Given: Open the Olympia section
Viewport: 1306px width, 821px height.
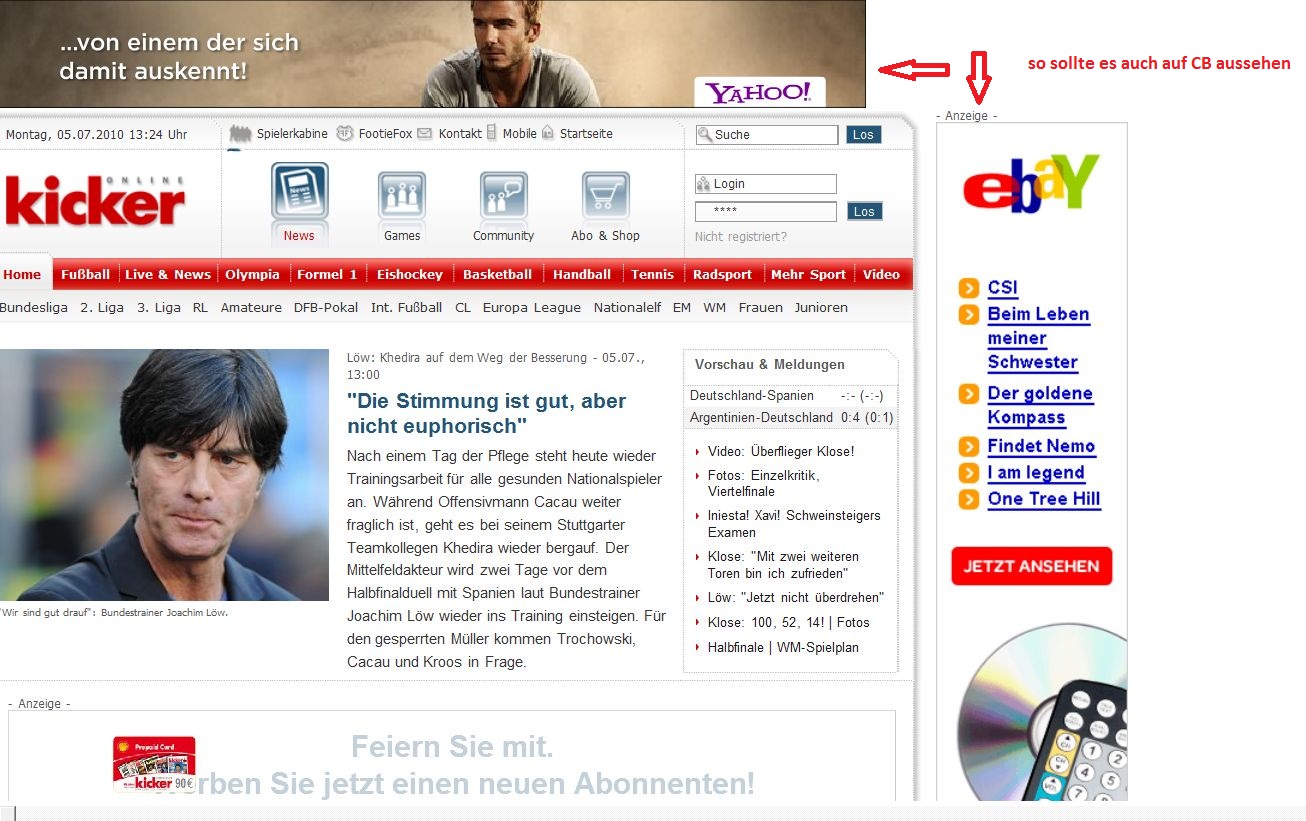Looking at the screenshot, I should pyautogui.click(x=252, y=274).
